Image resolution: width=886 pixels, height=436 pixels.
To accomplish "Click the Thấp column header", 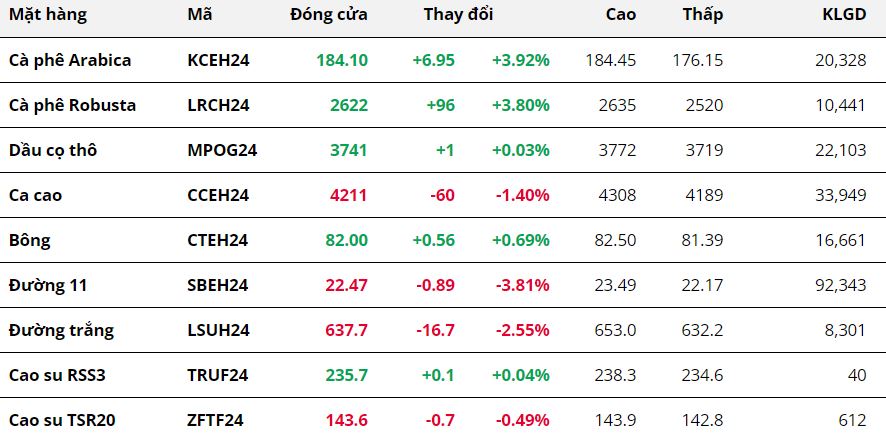I will coord(703,15).
